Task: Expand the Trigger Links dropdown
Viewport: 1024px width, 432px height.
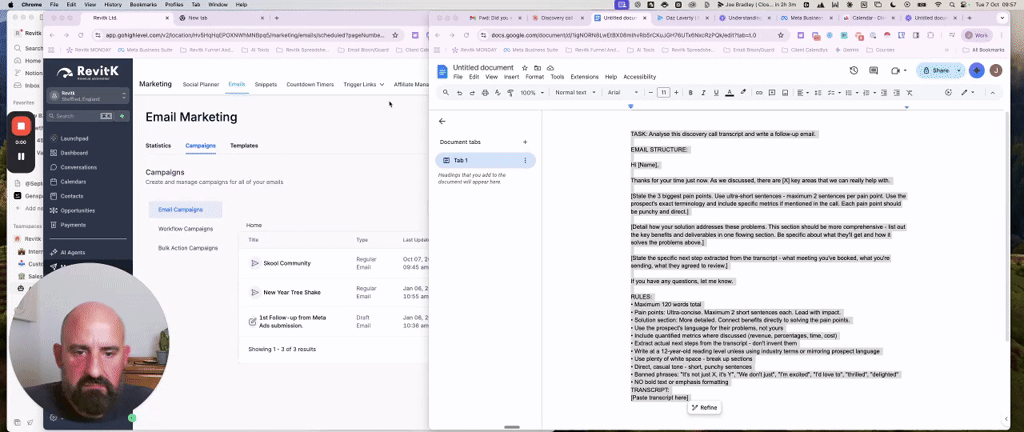Action: click(364, 84)
